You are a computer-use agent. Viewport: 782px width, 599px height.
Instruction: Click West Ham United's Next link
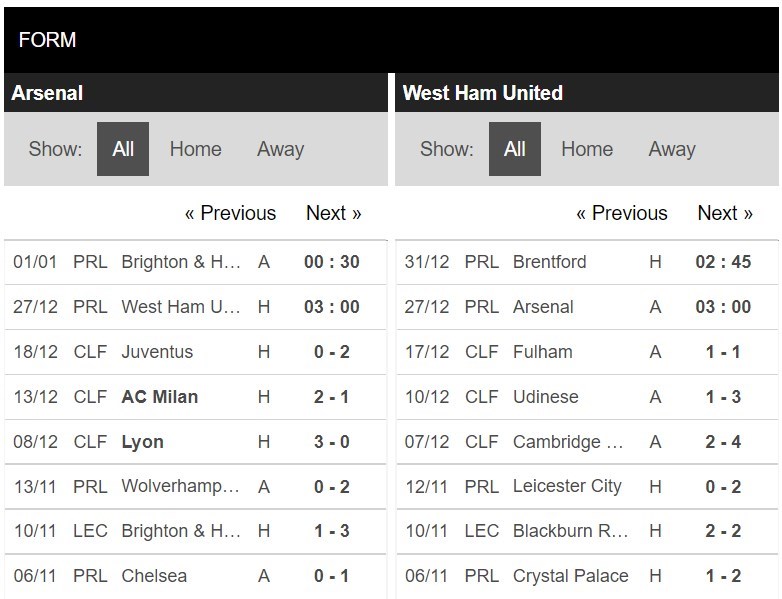[725, 213]
